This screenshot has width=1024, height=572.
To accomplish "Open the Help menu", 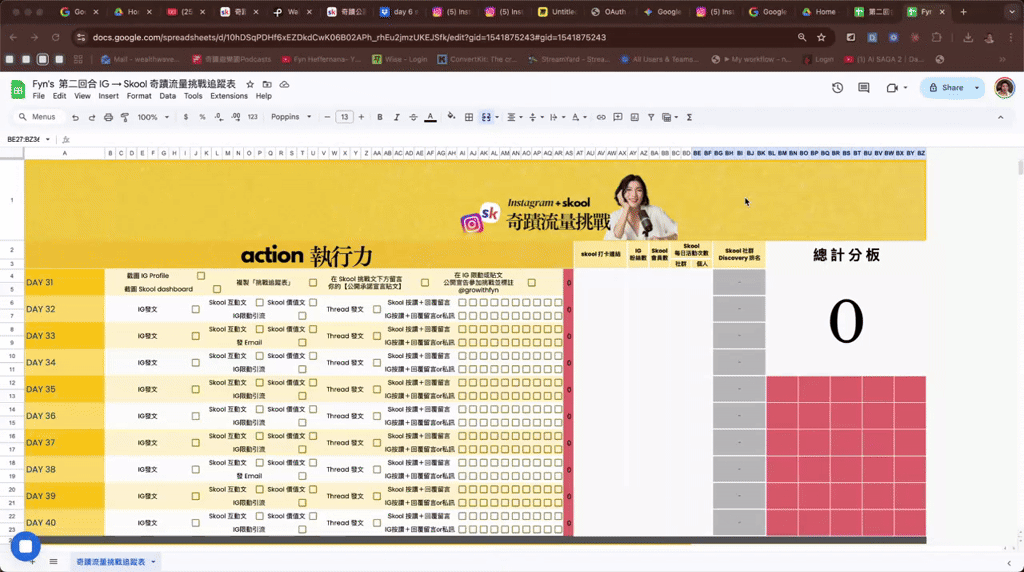I will pos(264,96).
